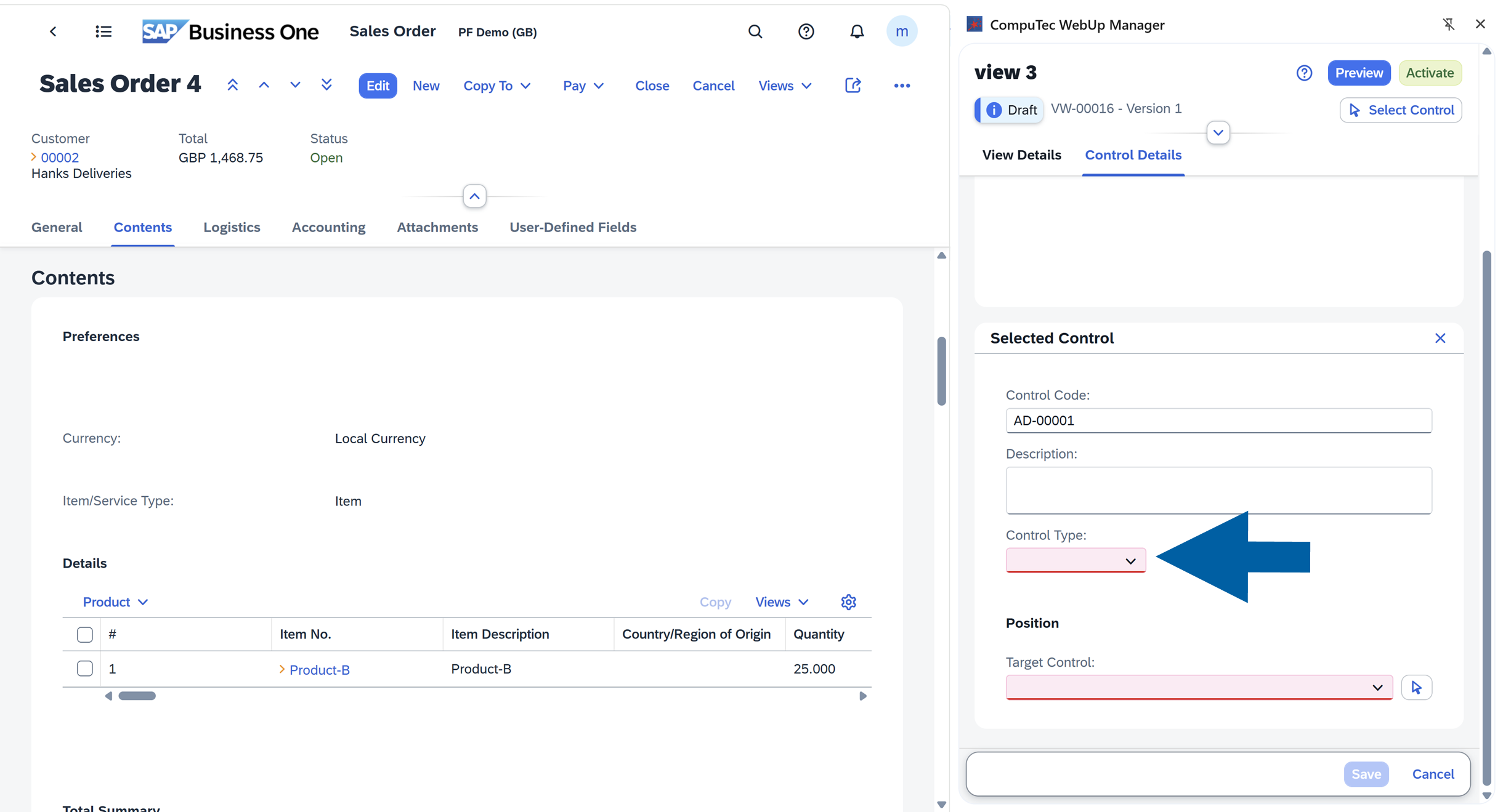Click the horizontal scrollbar thumb of items table
This screenshot has width=1503, height=812.
(137, 696)
